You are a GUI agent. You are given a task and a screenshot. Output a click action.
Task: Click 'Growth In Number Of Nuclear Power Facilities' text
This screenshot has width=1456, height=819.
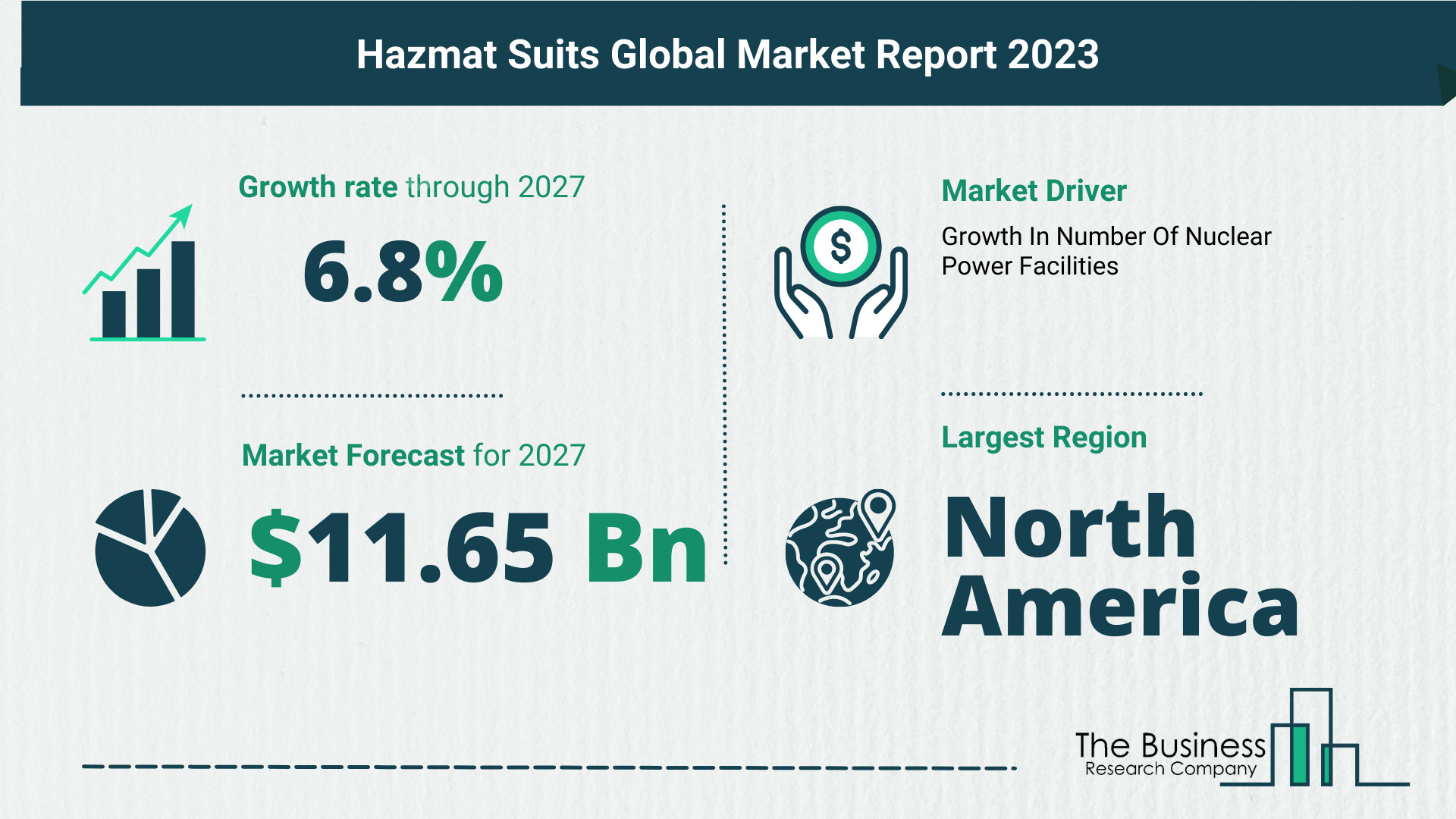point(1106,251)
